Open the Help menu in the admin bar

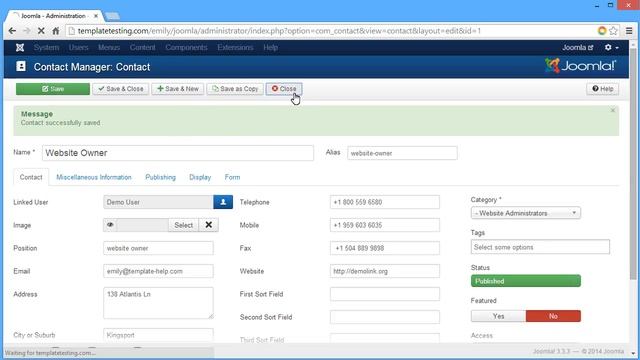[270, 48]
